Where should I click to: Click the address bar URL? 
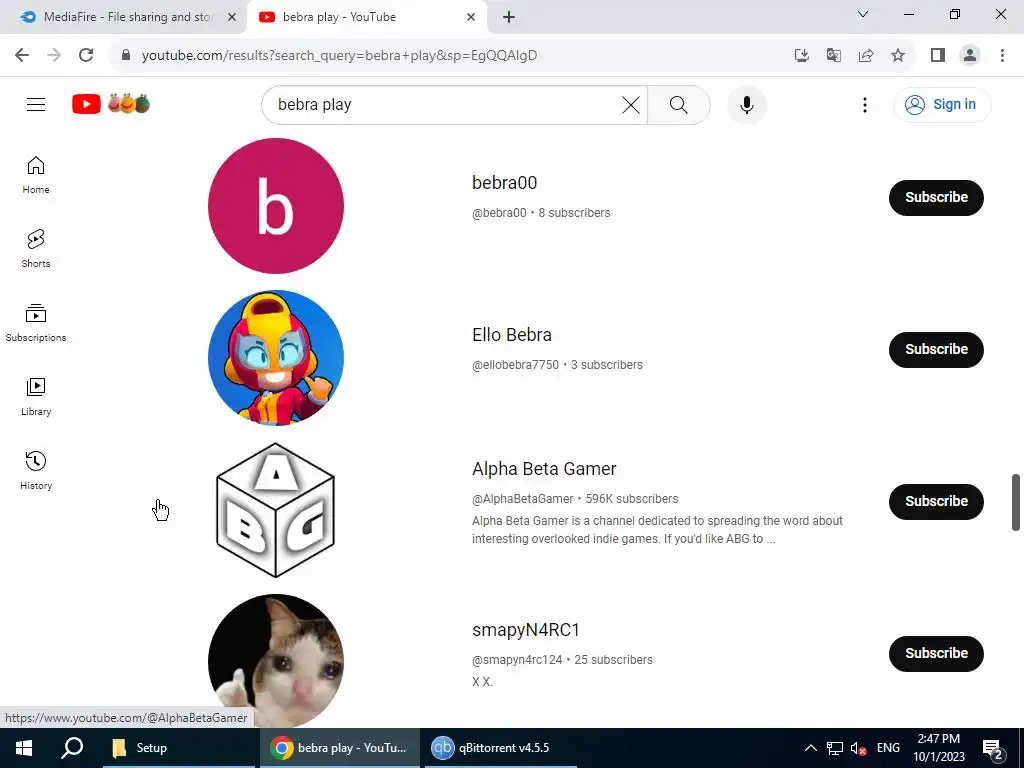(340, 55)
